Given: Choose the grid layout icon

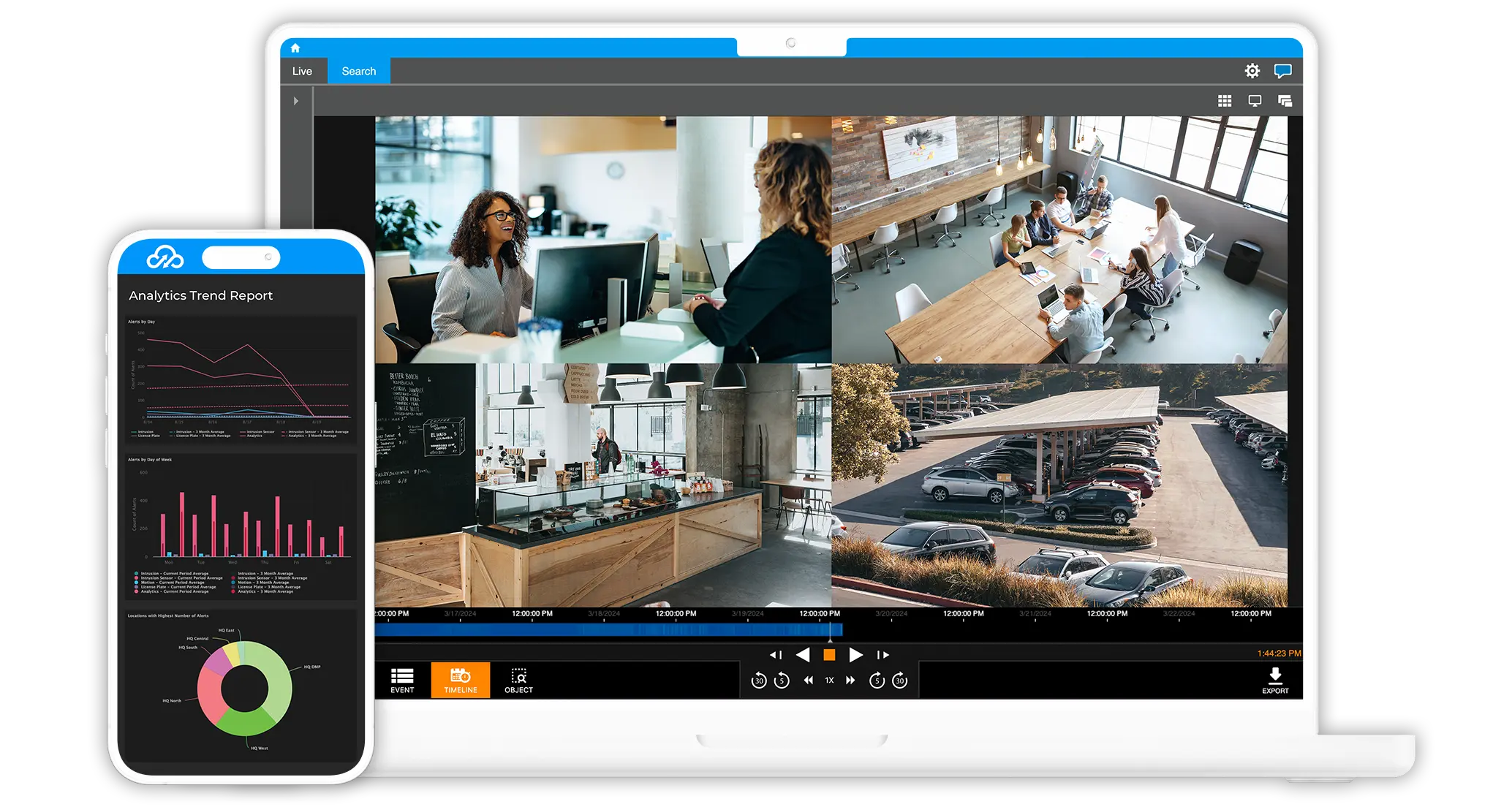Looking at the screenshot, I should (1225, 101).
